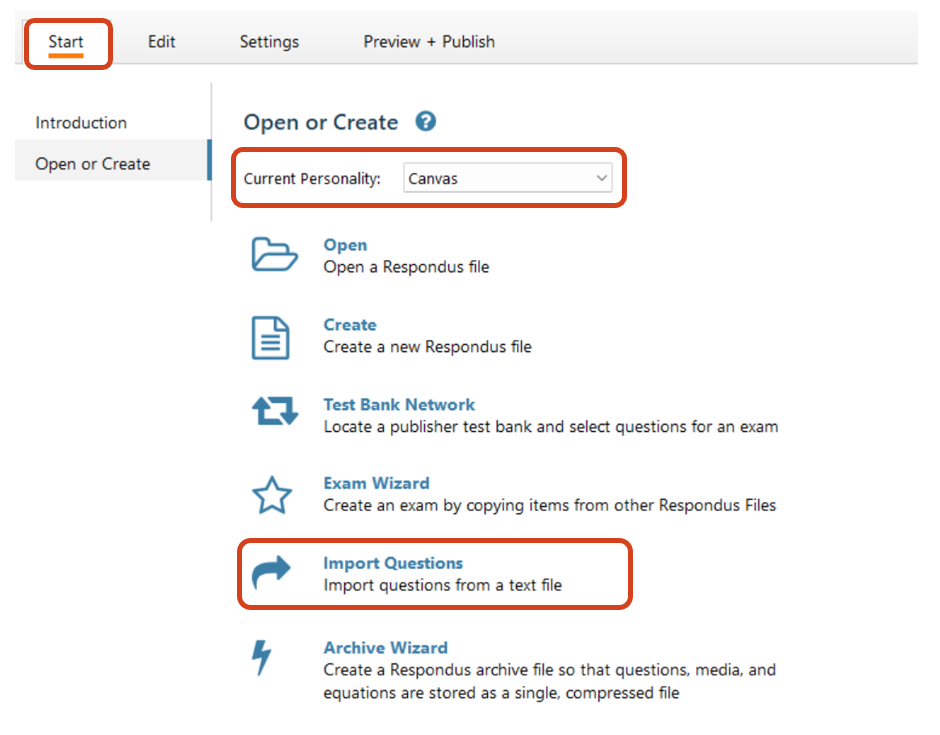Open help for Open or Create

(x=426, y=122)
